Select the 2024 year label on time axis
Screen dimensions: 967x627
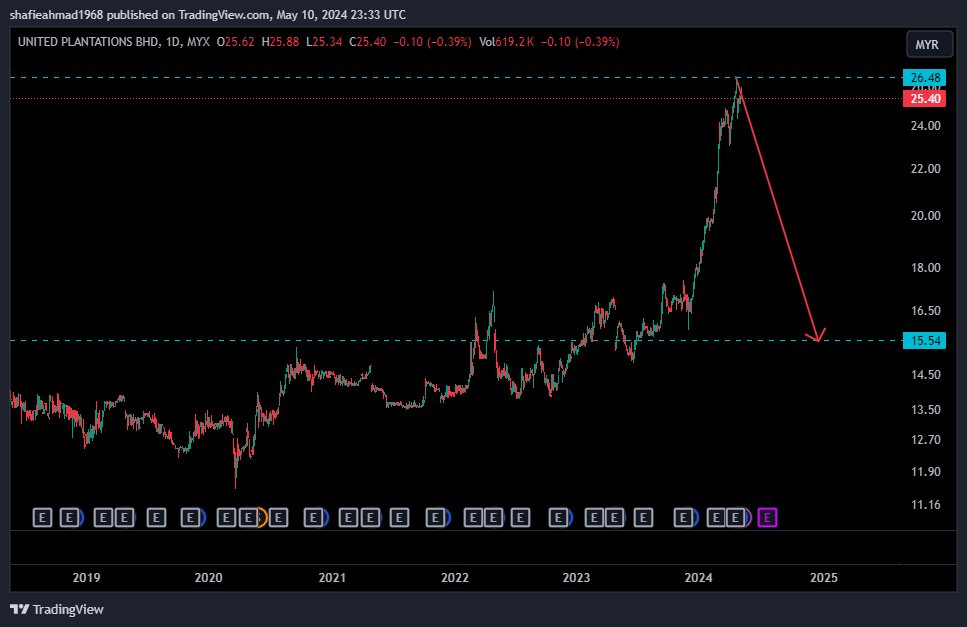click(698, 578)
